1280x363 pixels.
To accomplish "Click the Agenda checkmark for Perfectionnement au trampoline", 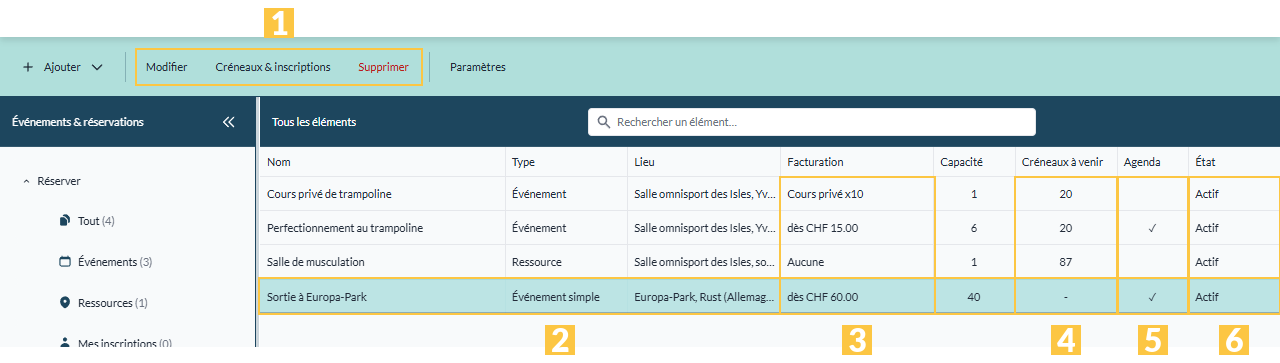I will click(x=1152, y=228).
